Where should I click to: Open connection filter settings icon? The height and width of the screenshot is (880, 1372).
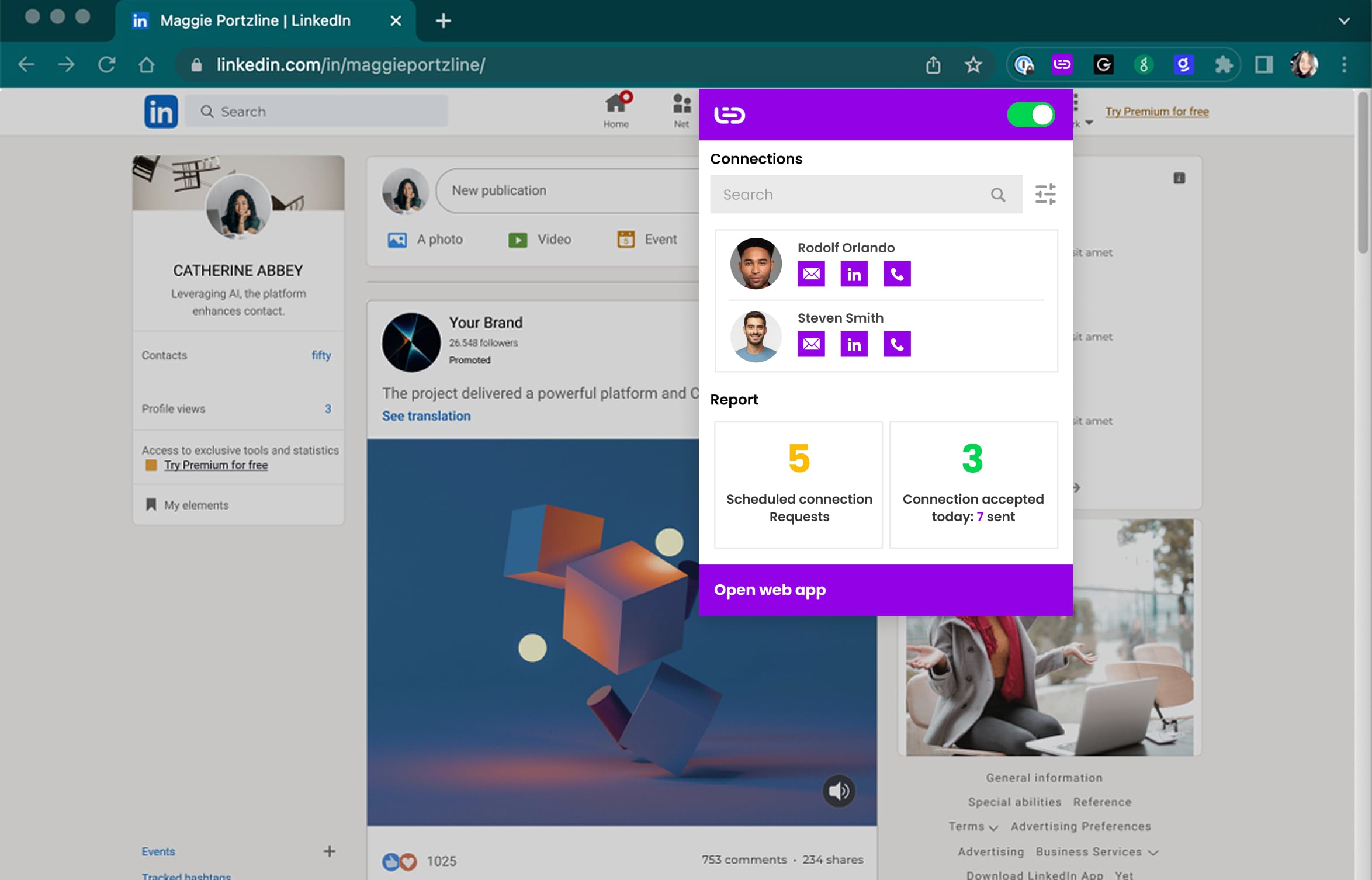pyautogui.click(x=1045, y=195)
